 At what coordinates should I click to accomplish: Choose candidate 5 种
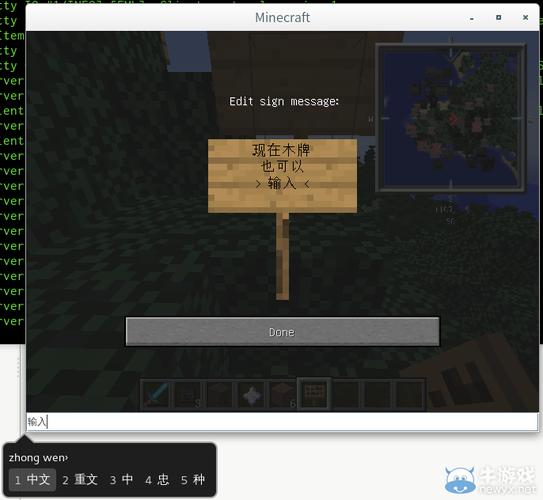pos(193,480)
